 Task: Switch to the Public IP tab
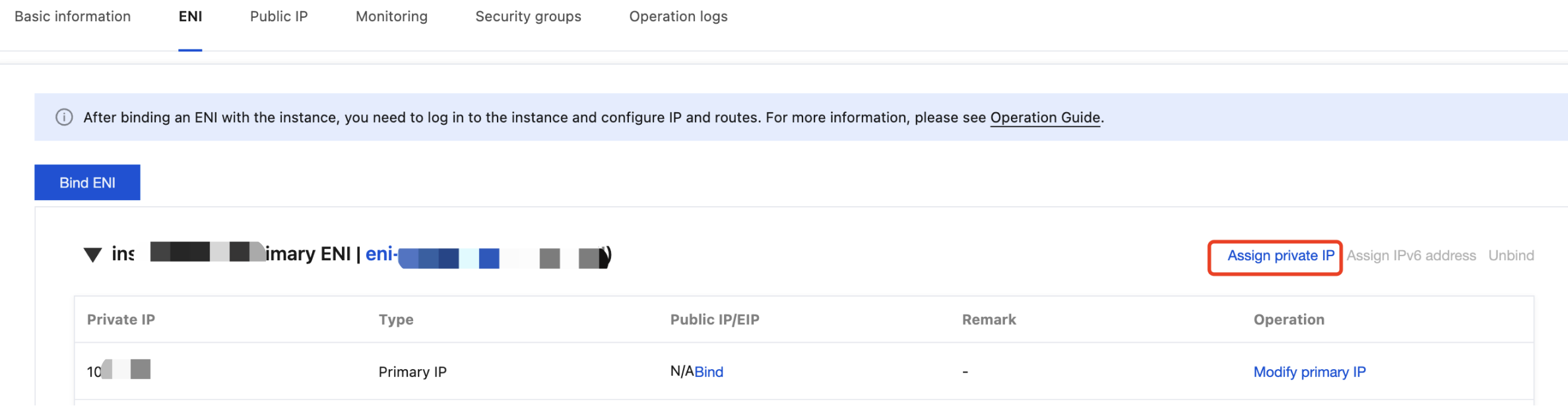pyautogui.click(x=279, y=17)
